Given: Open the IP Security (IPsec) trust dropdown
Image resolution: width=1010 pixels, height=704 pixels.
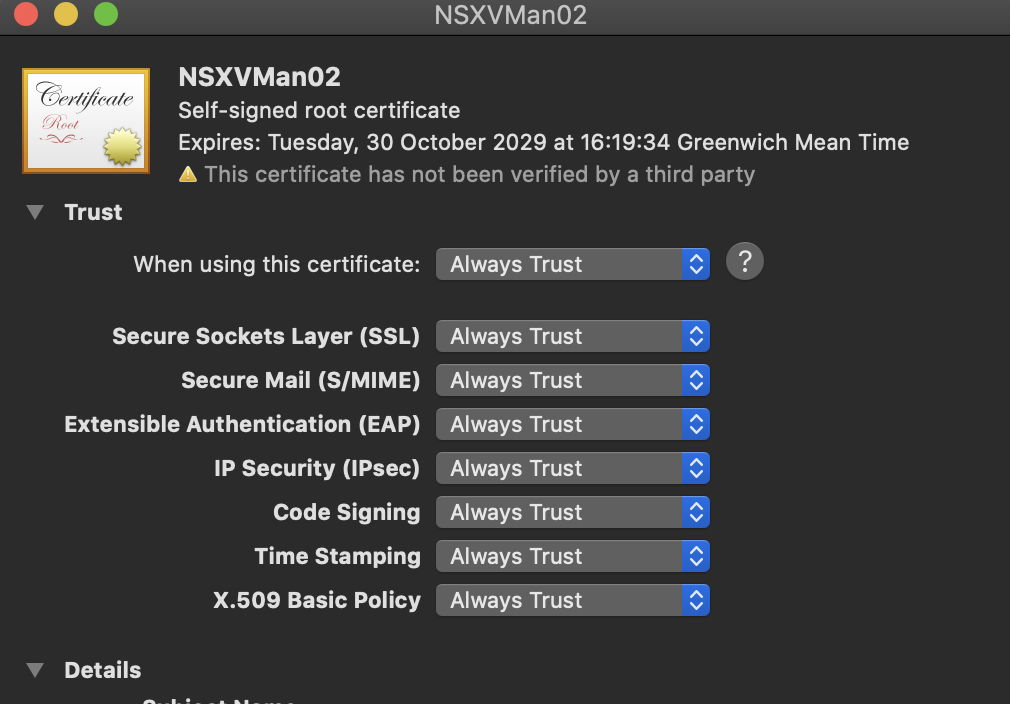Looking at the screenshot, I should (573, 468).
